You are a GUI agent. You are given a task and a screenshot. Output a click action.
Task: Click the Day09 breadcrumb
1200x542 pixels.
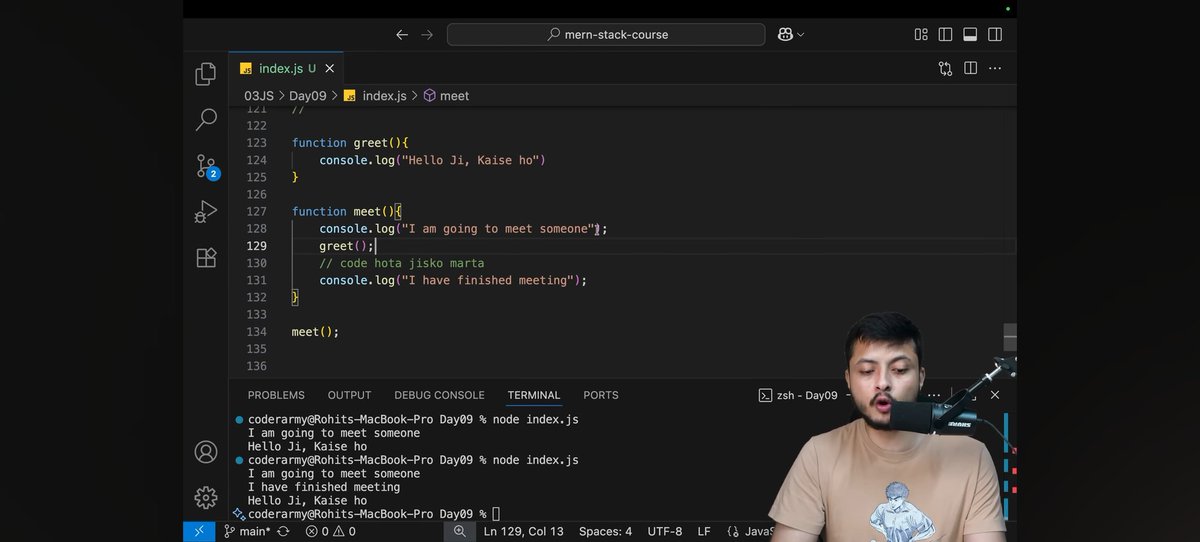308,96
